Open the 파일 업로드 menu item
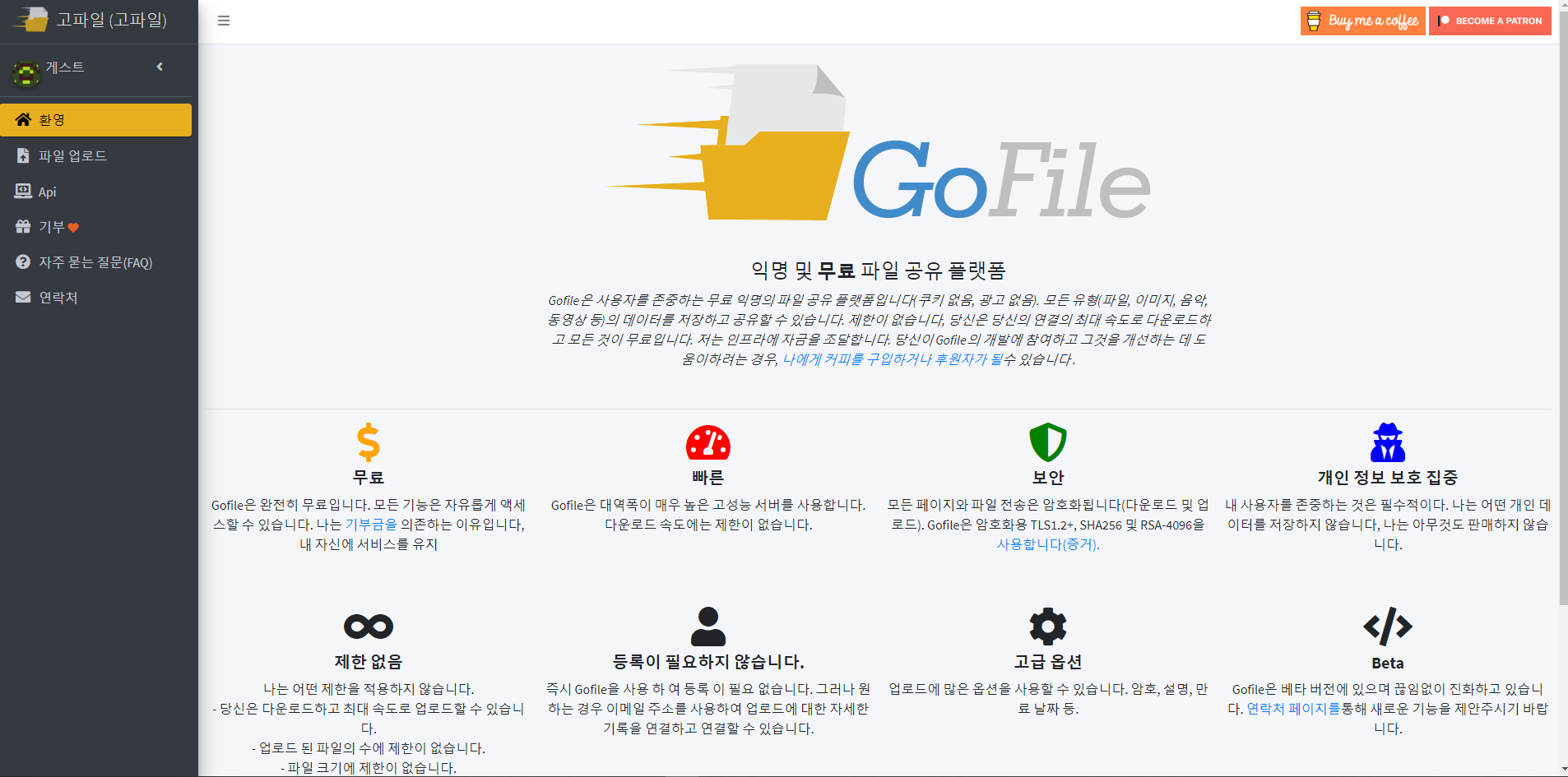1568x777 pixels. [96, 155]
